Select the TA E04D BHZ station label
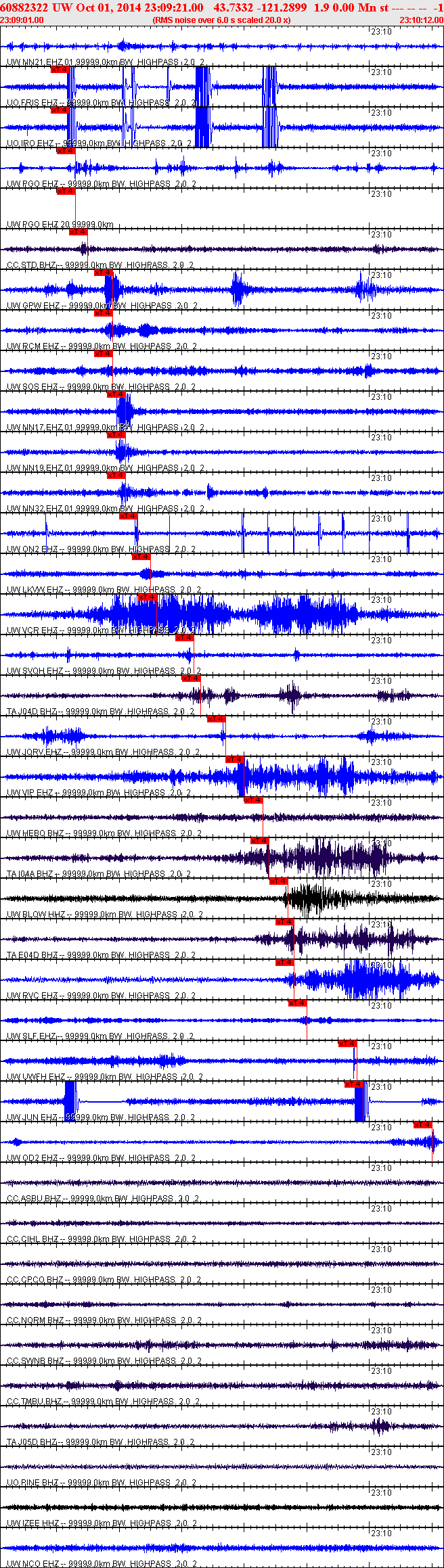 click(102, 955)
